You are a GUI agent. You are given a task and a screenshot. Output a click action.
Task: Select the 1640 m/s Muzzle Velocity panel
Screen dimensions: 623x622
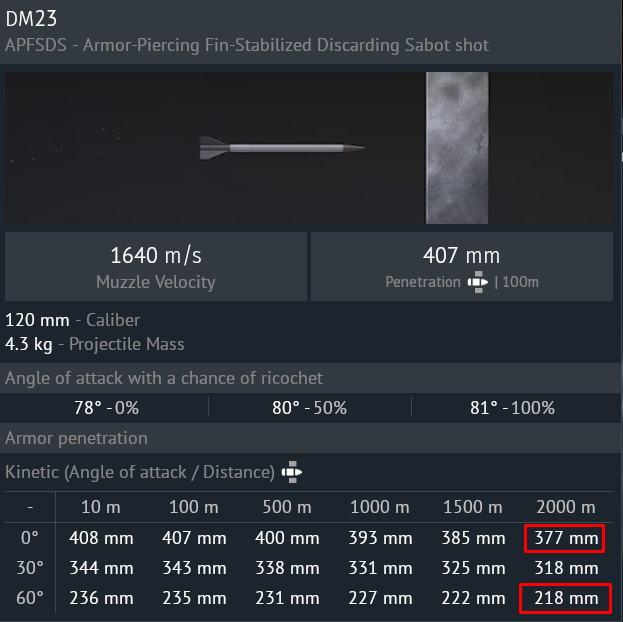[155, 266]
